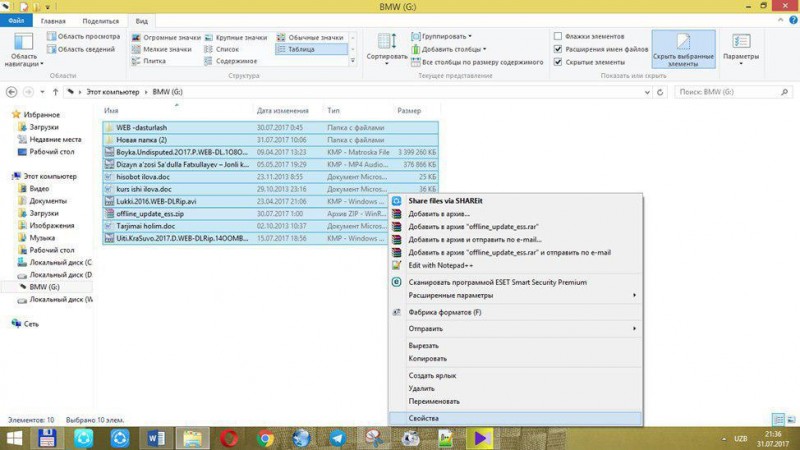This screenshot has width=800, height=450.
Task: Sort by Имя column header
Action: coord(111,111)
